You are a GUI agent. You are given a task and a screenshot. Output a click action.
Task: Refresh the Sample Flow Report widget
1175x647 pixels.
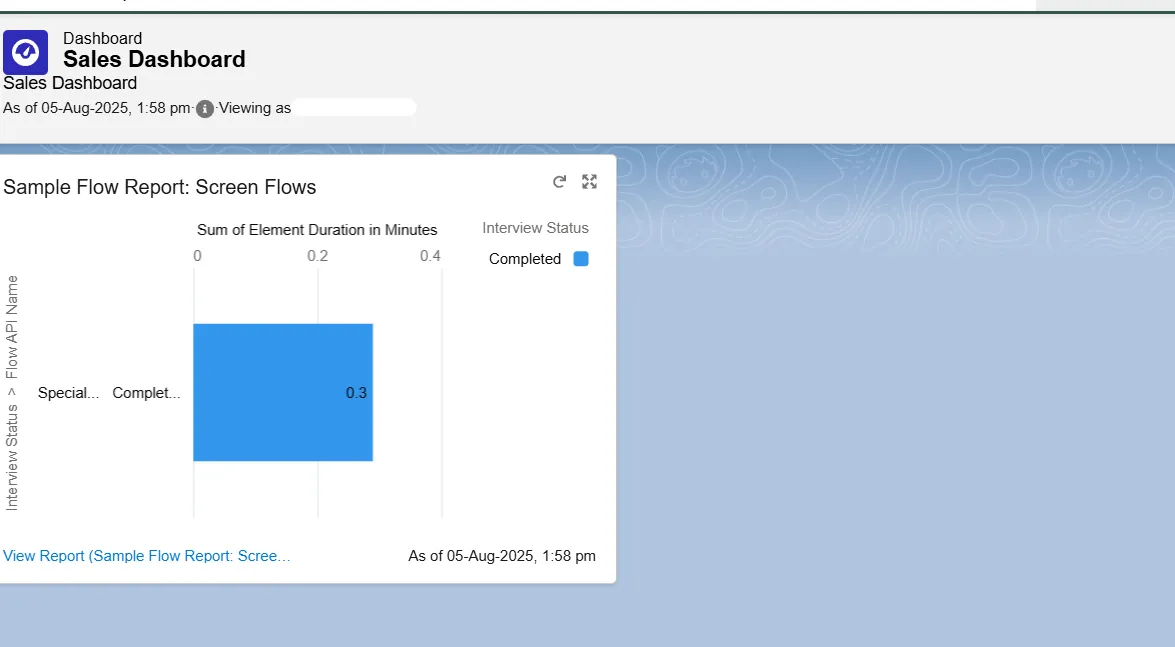coord(559,182)
